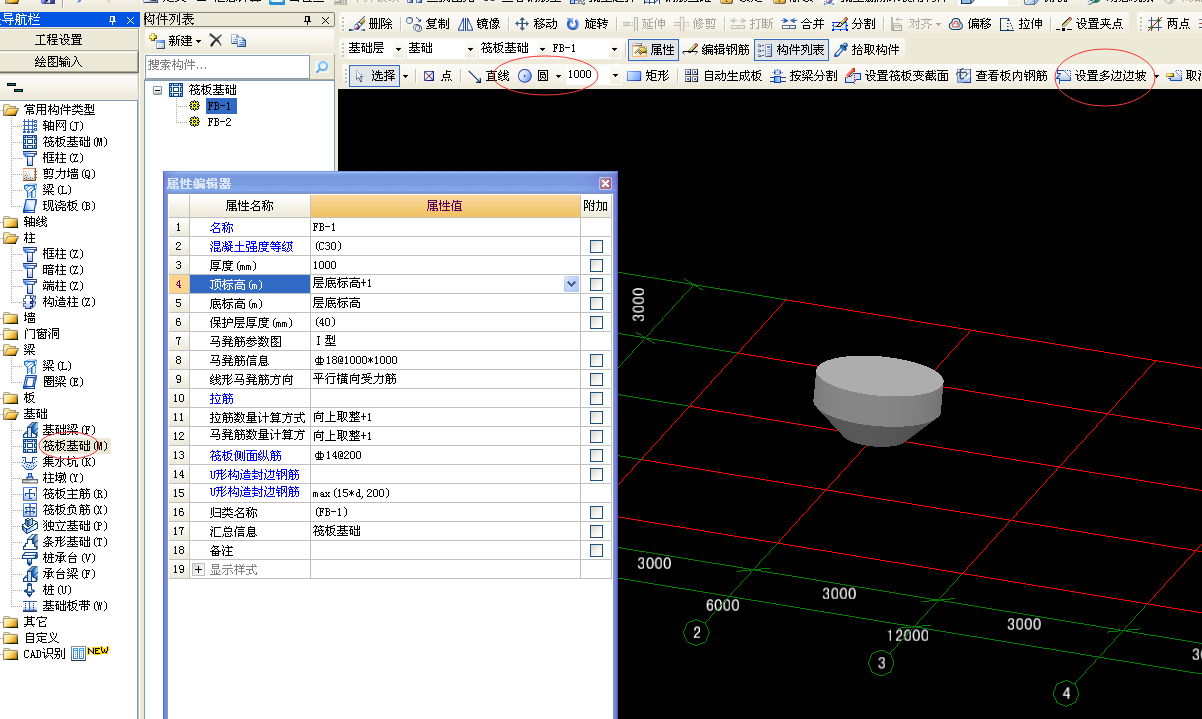Open 编辑钢筋 (edit rebar)

click(x=716, y=49)
